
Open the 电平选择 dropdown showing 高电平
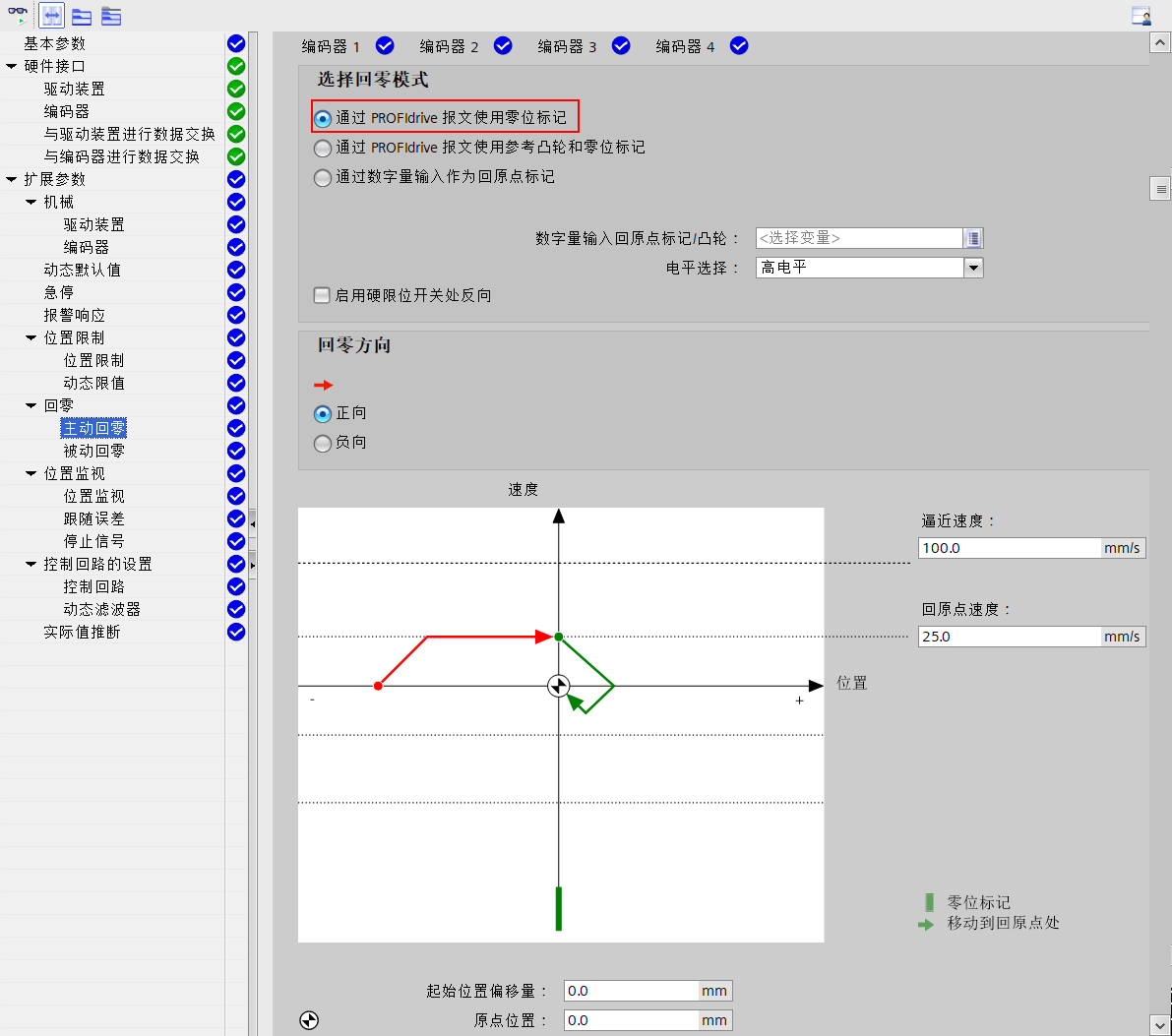973,267
